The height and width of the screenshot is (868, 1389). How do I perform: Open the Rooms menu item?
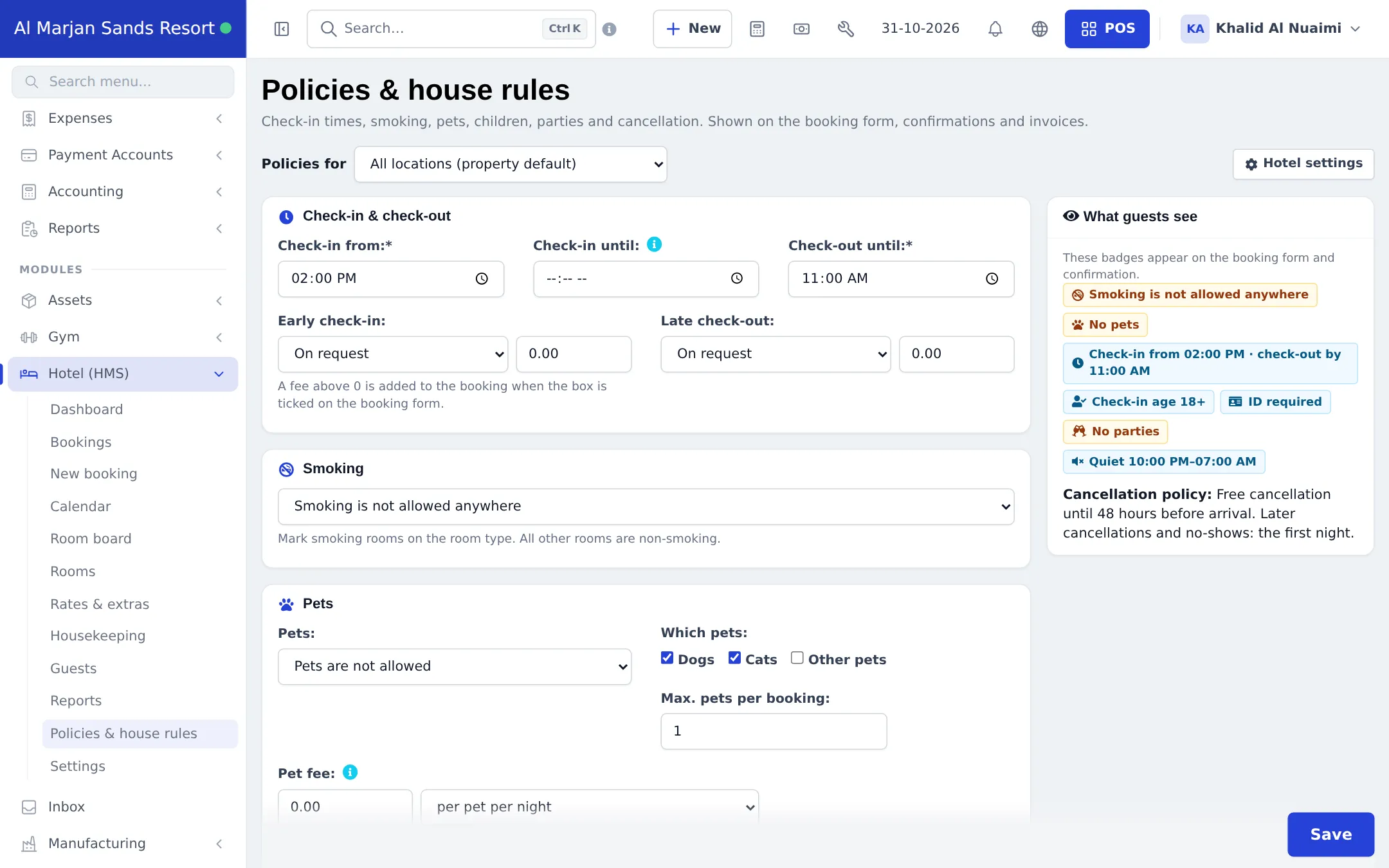coord(73,572)
